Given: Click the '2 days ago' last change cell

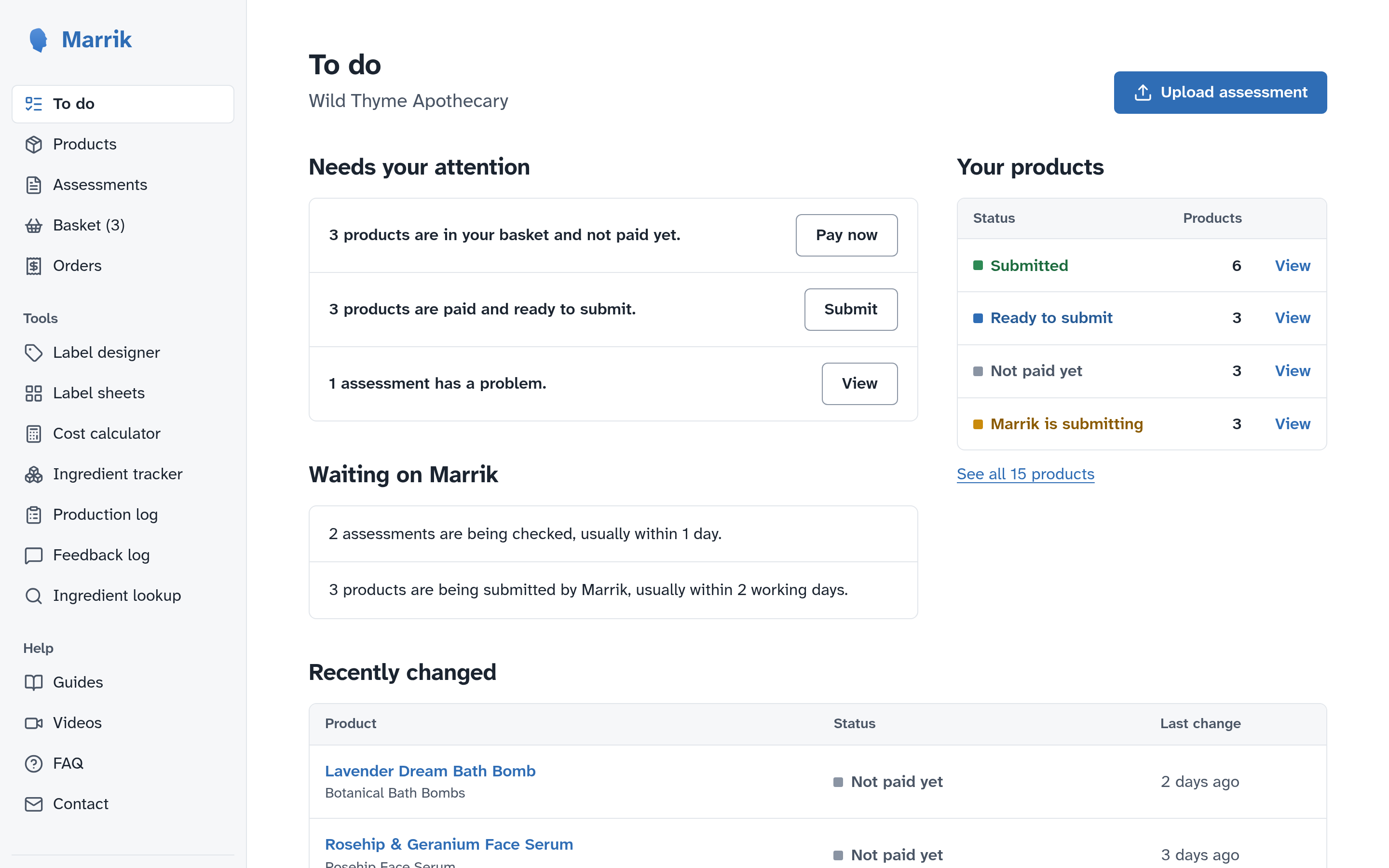Looking at the screenshot, I should click(x=1199, y=782).
